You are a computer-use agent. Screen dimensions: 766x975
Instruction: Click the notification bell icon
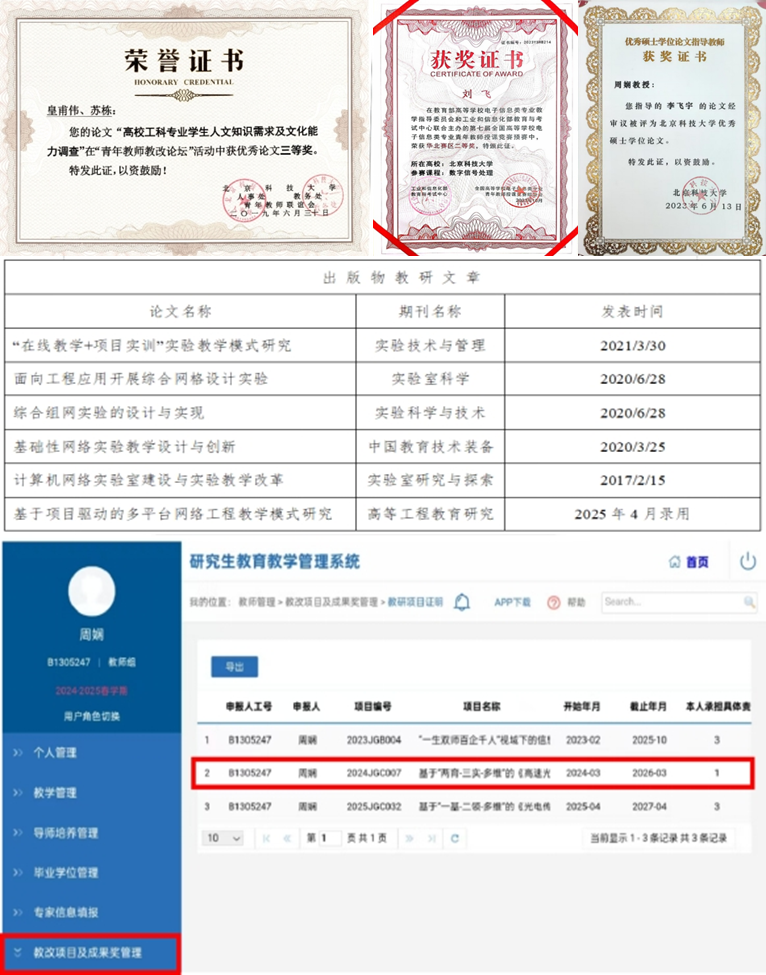click(462, 602)
